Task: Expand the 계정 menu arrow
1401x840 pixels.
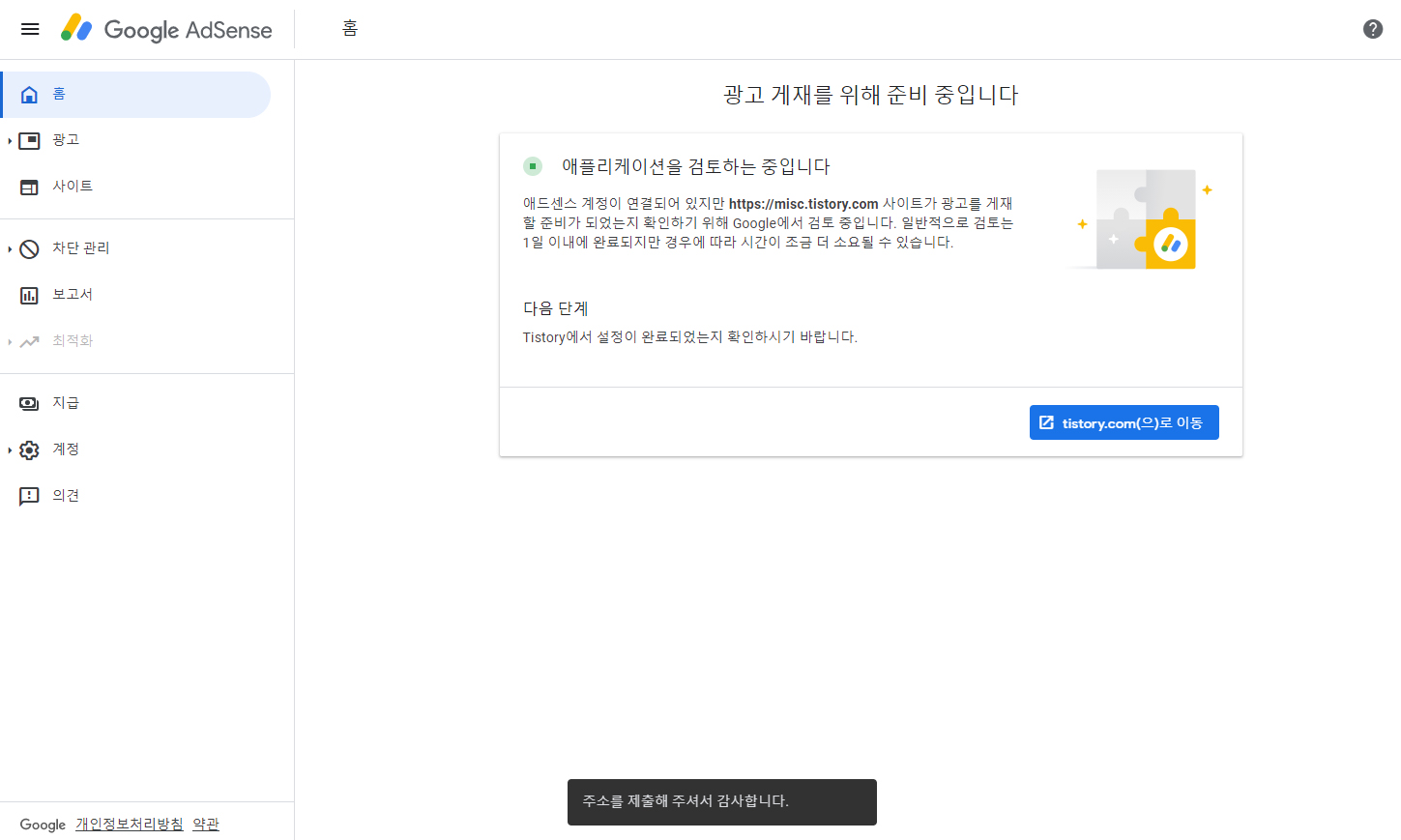Action: 10,450
